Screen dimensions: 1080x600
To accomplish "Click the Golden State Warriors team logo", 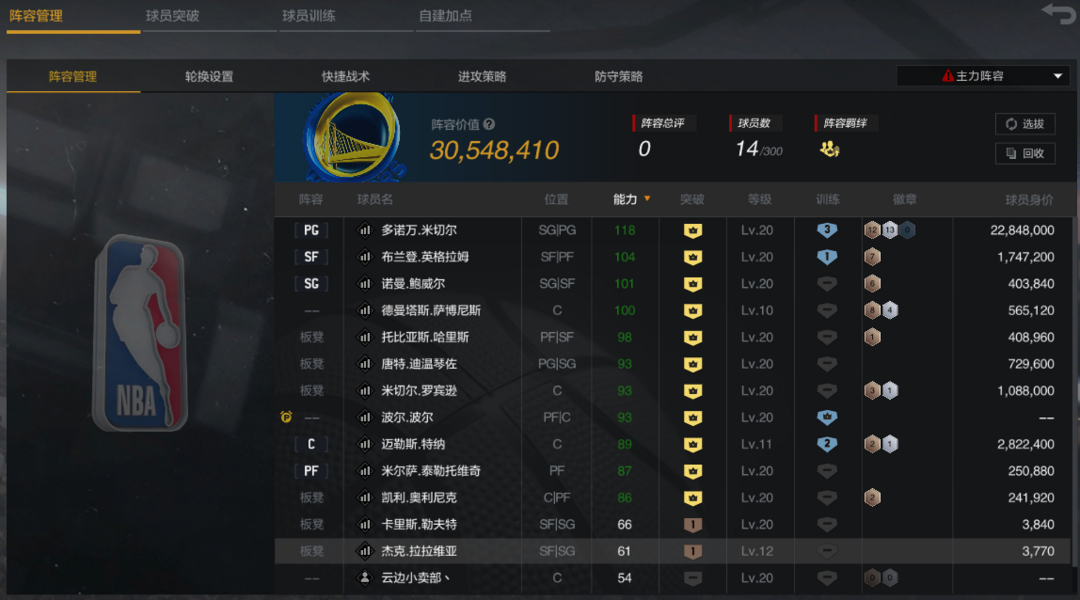I will (x=353, y=138).
